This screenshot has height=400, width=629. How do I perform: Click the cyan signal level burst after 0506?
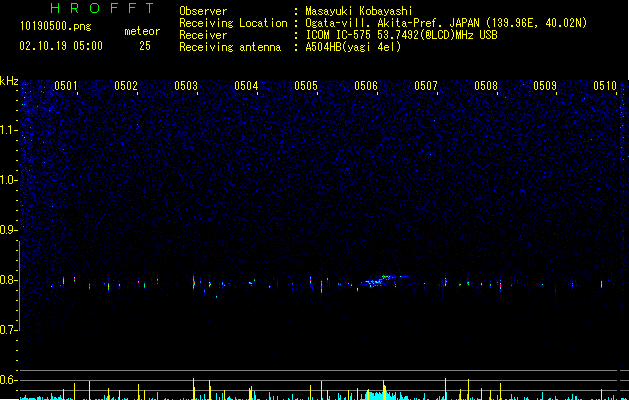point(380,394)
